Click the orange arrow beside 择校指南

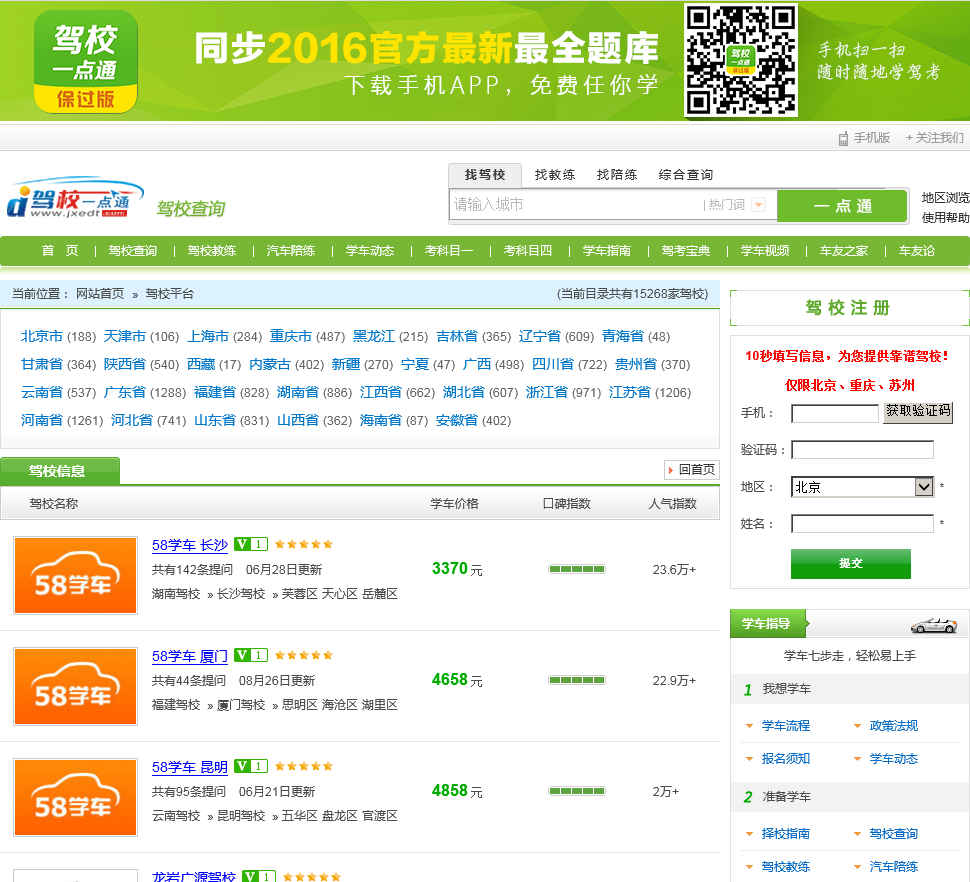tap(749, 834)
